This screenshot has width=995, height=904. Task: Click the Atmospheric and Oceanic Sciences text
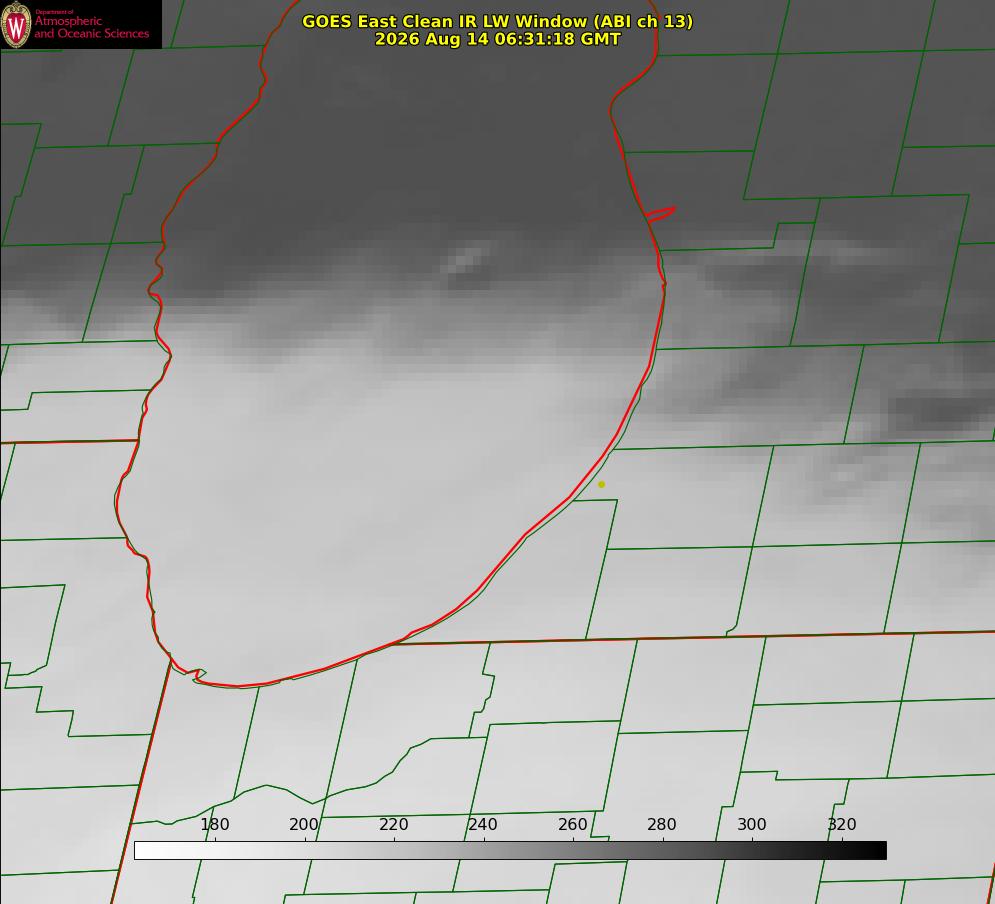coord(91,27)
